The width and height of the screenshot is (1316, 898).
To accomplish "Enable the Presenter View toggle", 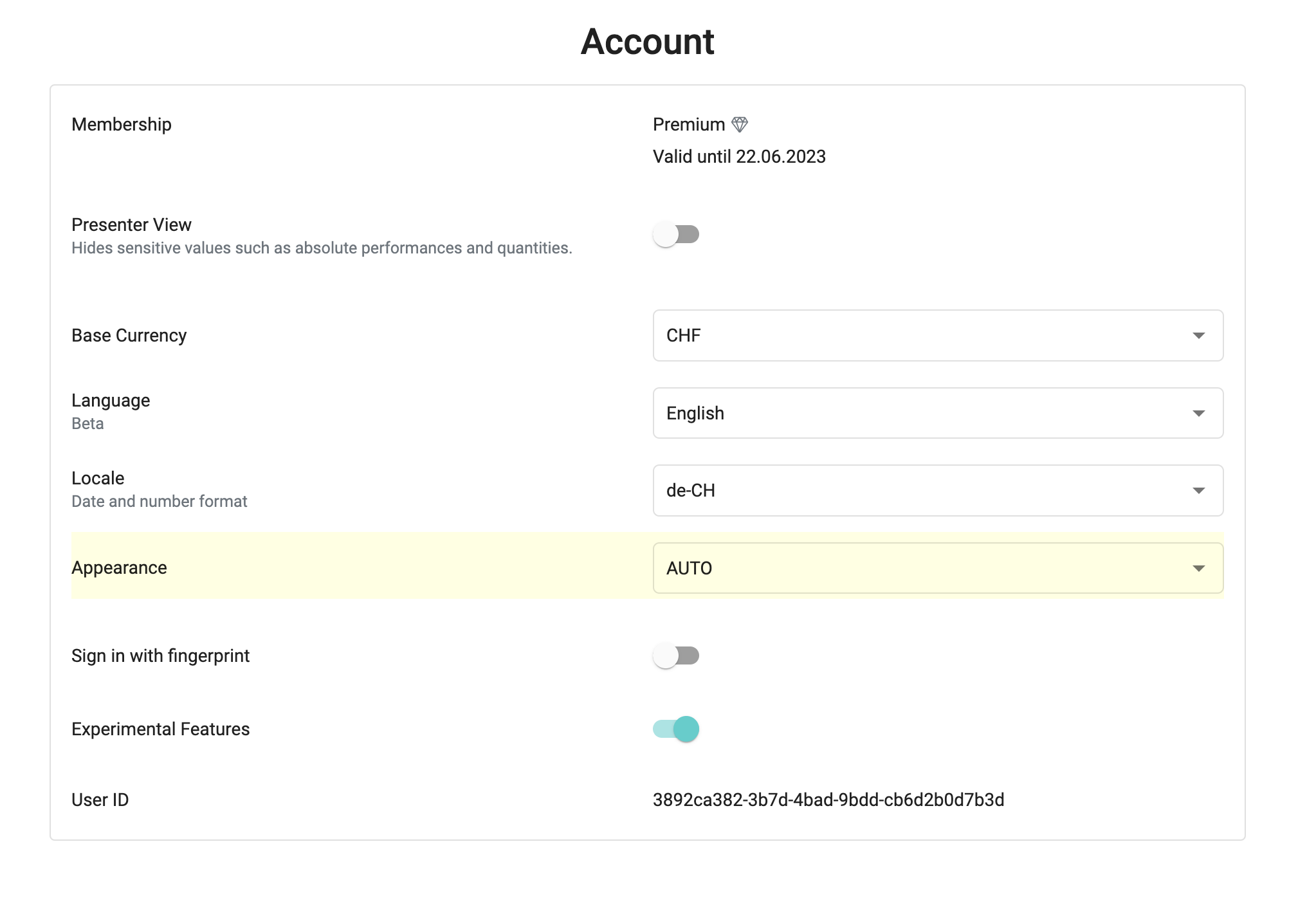I will click(x=675, y=234).
